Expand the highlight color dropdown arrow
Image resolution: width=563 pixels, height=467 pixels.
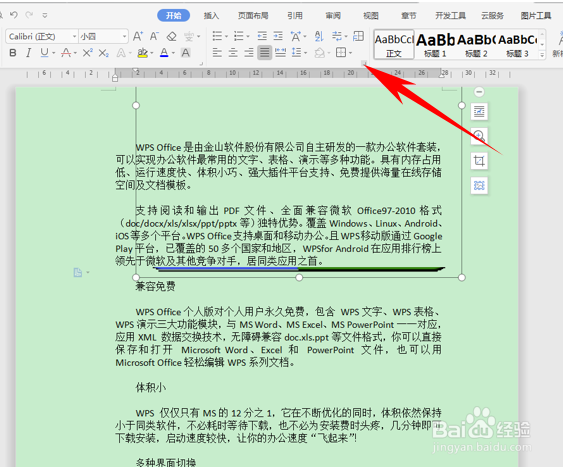tap(152, 53)
